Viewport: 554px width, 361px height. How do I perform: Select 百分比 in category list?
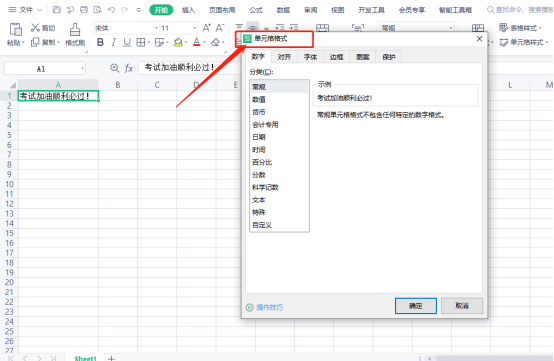click(279, 162)
